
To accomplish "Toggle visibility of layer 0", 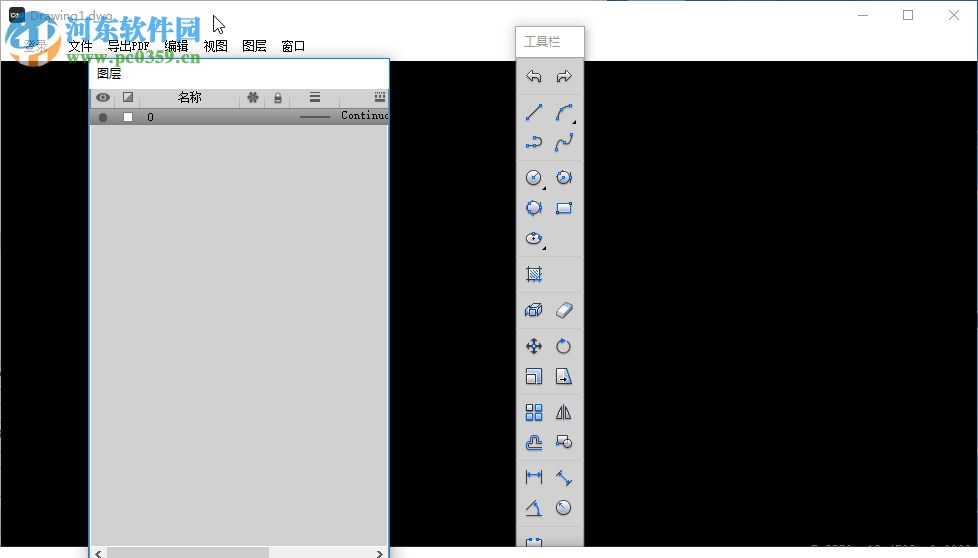I will pos(104,117).
